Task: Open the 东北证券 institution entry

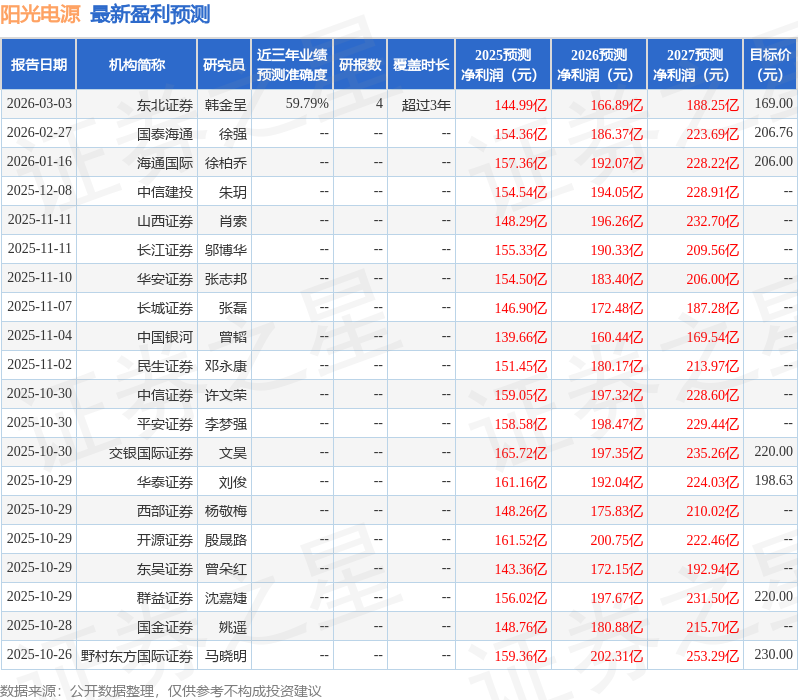Action: click(x=165, y=104)
